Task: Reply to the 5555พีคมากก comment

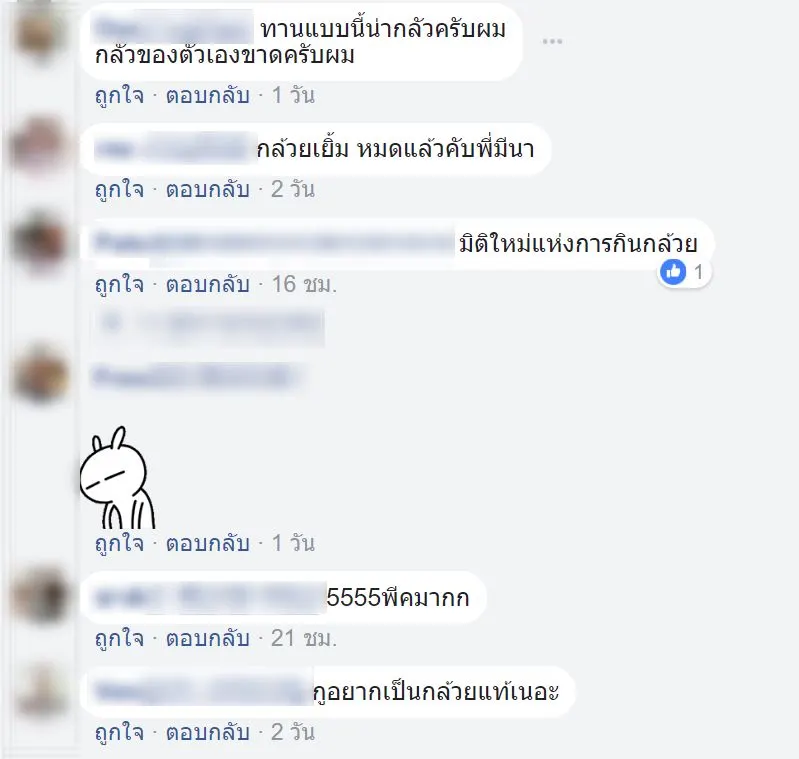Action: (x=208, y=638)
